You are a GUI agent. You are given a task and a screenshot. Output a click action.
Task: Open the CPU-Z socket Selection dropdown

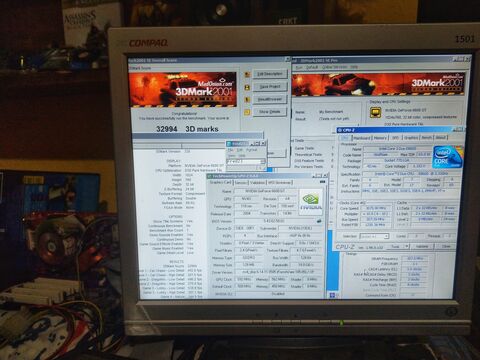pyautogui.click(x=374, y=236)
